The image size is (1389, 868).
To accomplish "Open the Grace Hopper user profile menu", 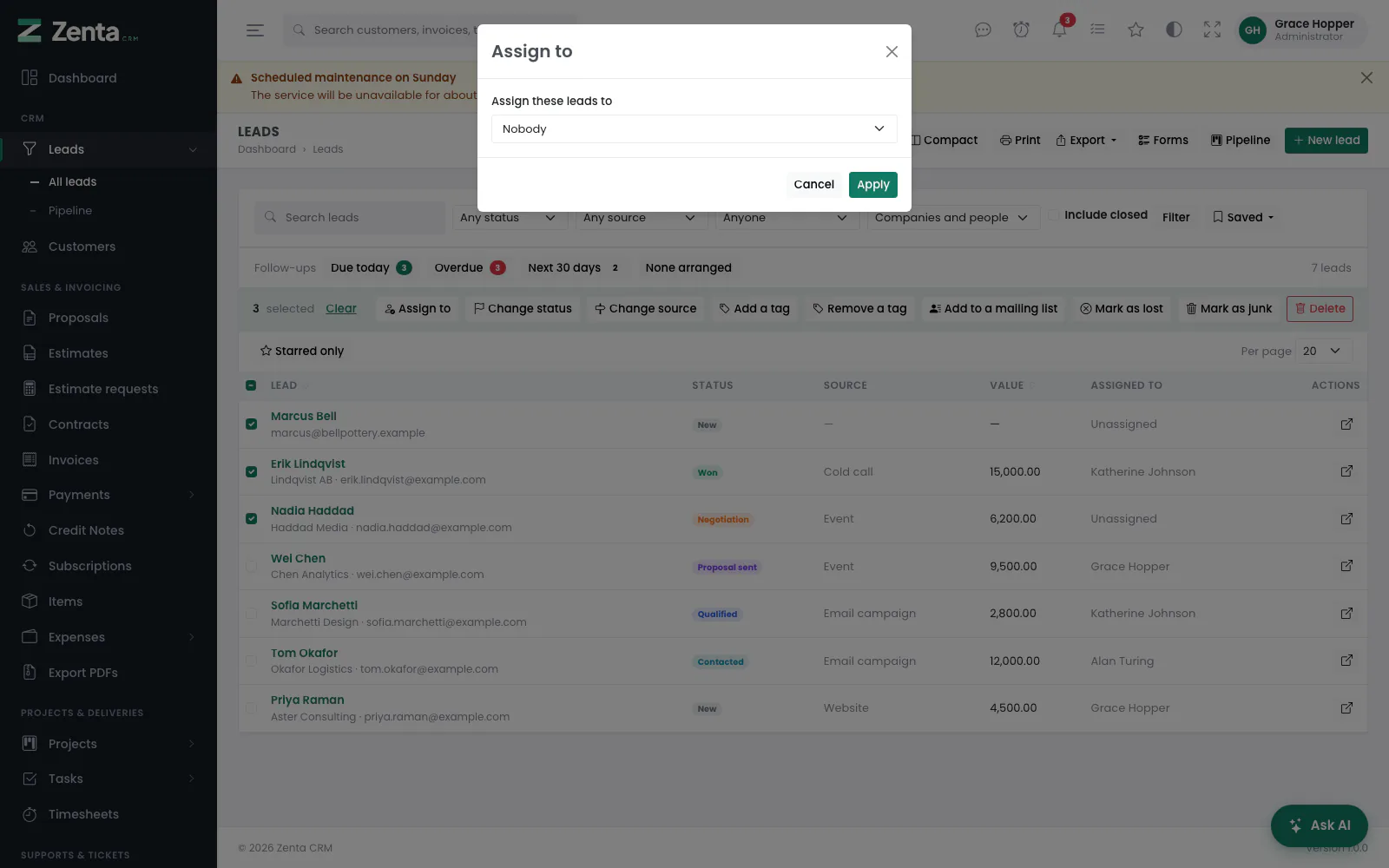I will (x=1300, y=30).
